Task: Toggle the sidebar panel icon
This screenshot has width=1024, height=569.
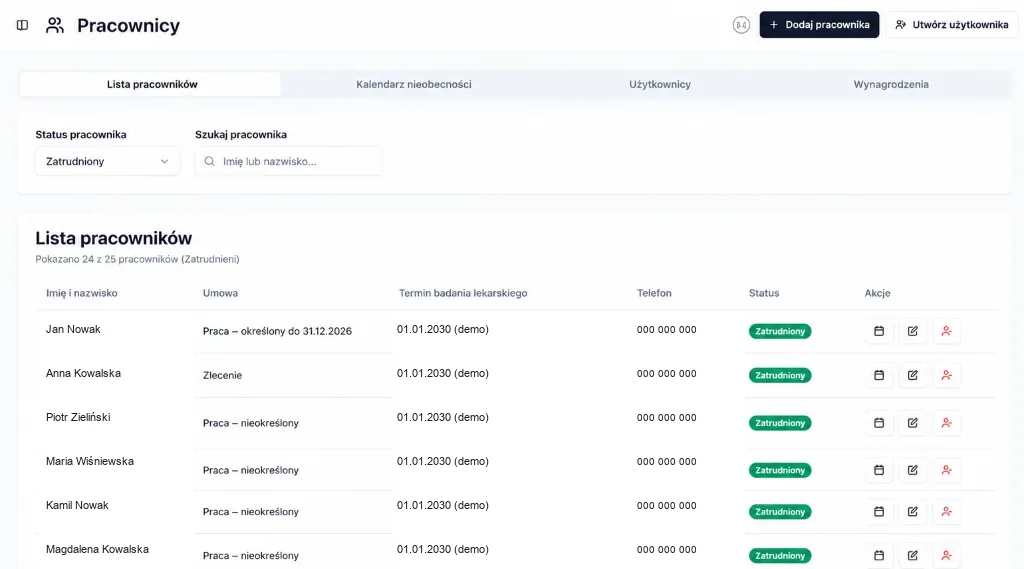Action: [x=22, y=25]
